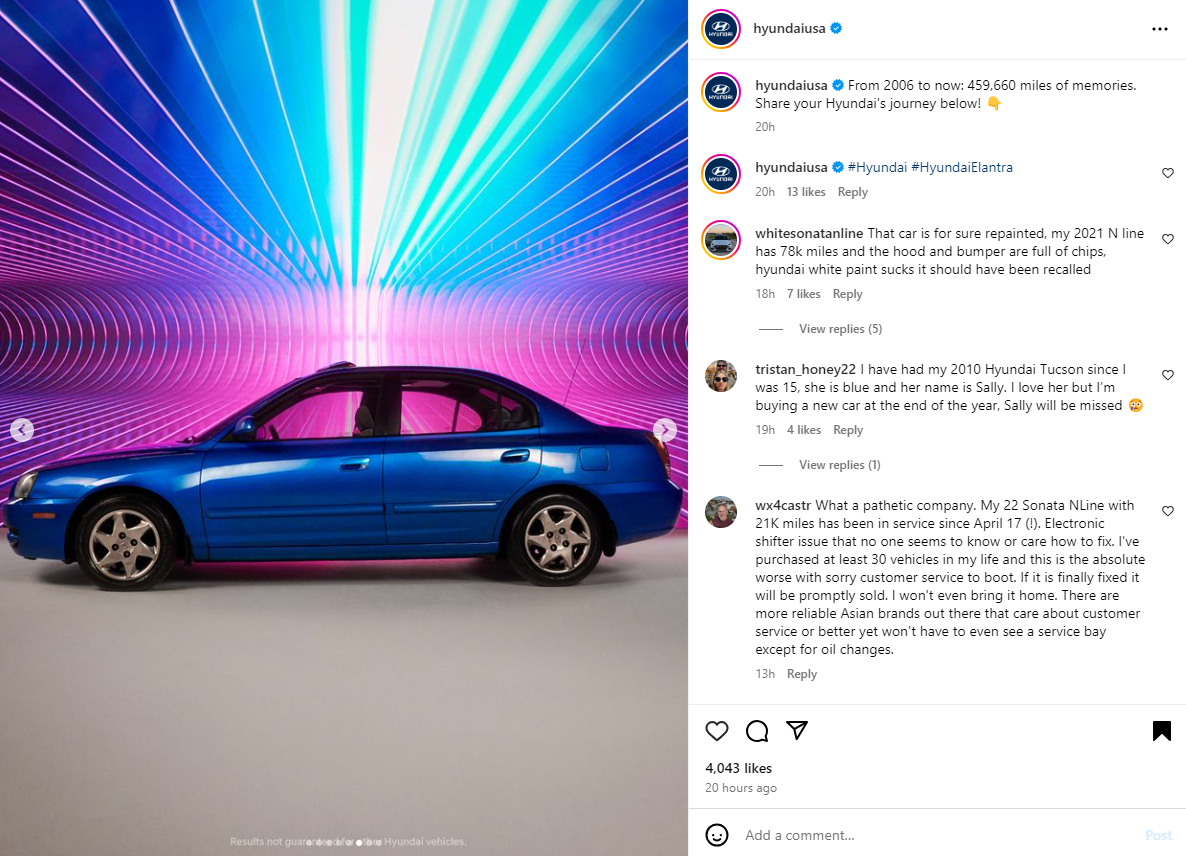
Task: Click the #Hyundai hashtag link
Action: tap(877, 167)
